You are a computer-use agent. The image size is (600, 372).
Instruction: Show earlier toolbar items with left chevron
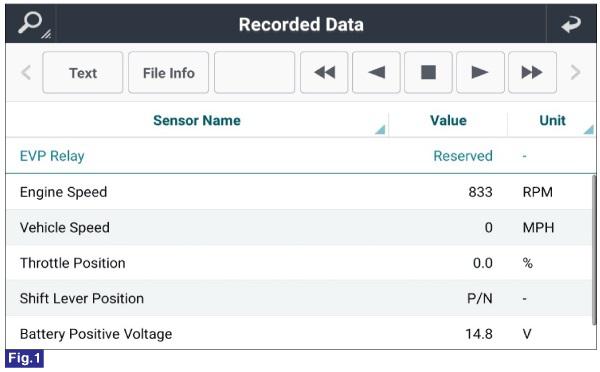26,72
